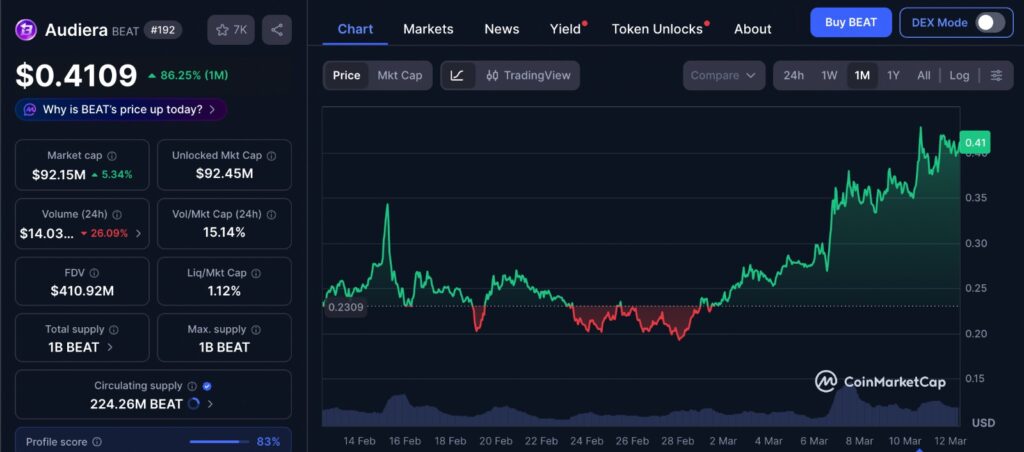Open the News tab
Image resolution: width=1024 pixels, height=452 pixels.
coord(502,29)
